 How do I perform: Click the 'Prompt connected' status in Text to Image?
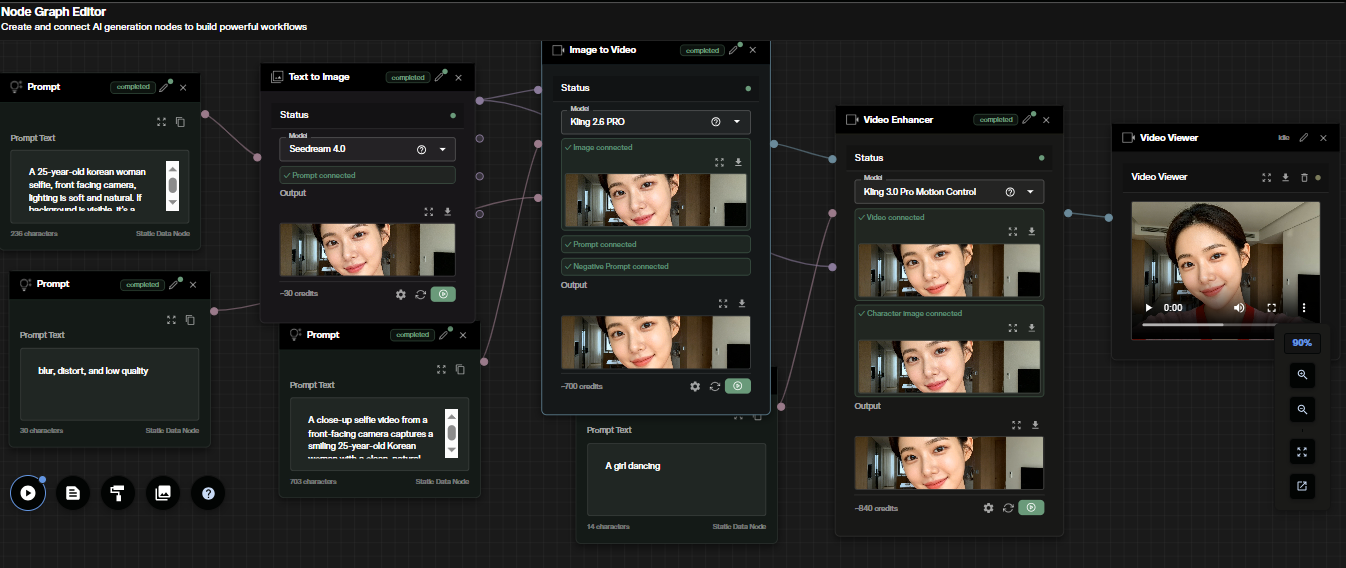[x=368, y=175]
